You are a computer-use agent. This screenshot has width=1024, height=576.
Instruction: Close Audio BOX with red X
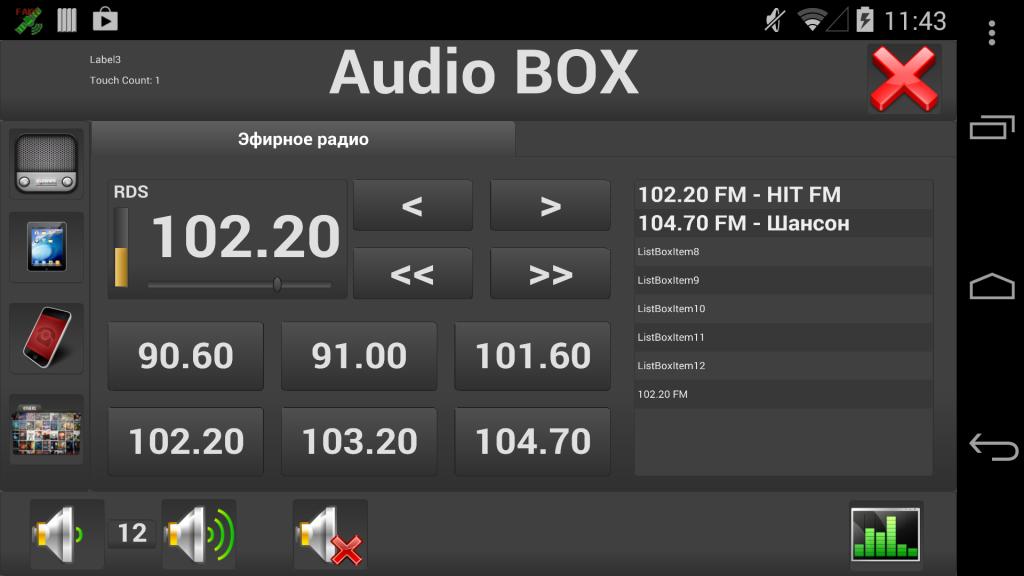[904, 78]
